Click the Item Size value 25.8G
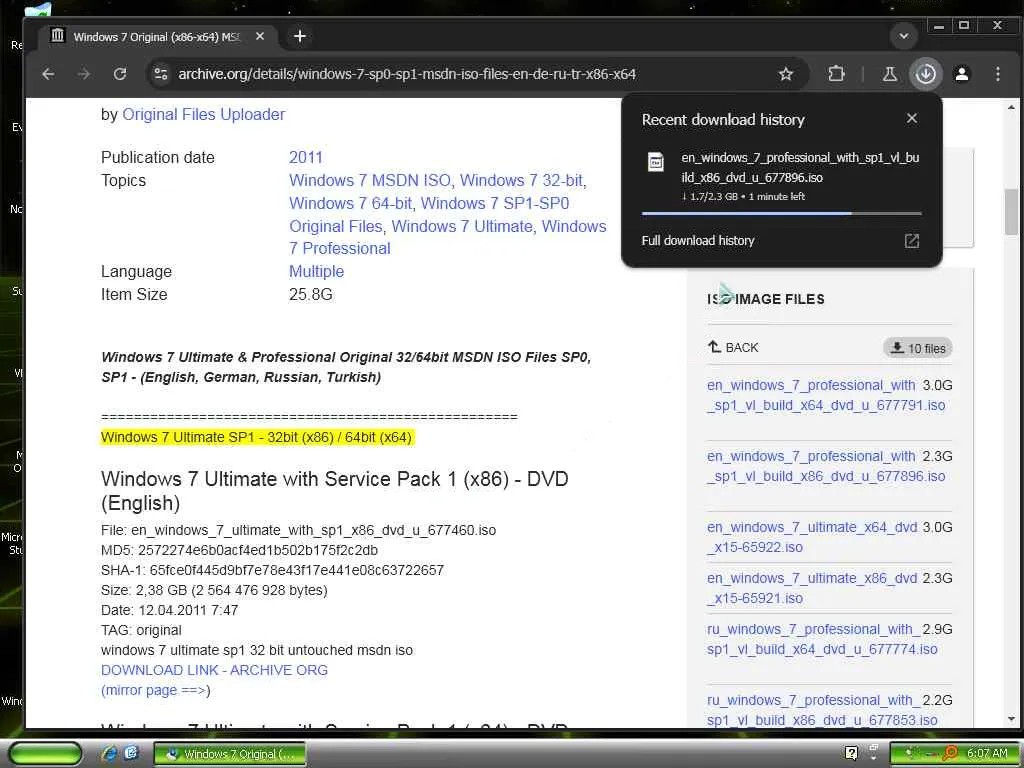 coord(310,295)
